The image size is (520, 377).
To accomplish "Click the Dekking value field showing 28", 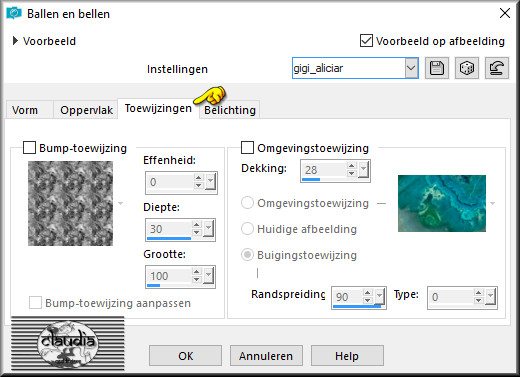I will [324, 169].
